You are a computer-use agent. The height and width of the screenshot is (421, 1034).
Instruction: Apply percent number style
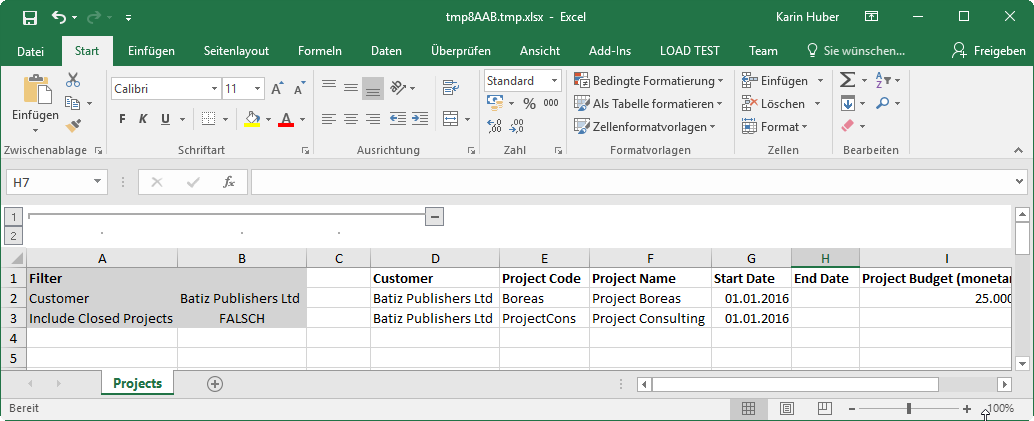(x=530, y=103)
